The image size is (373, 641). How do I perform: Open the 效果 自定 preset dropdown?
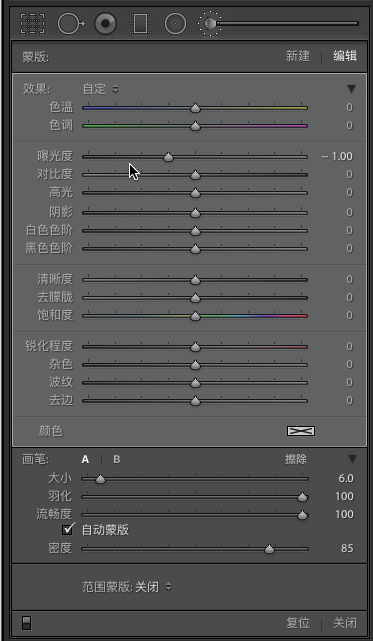[101, 89]
